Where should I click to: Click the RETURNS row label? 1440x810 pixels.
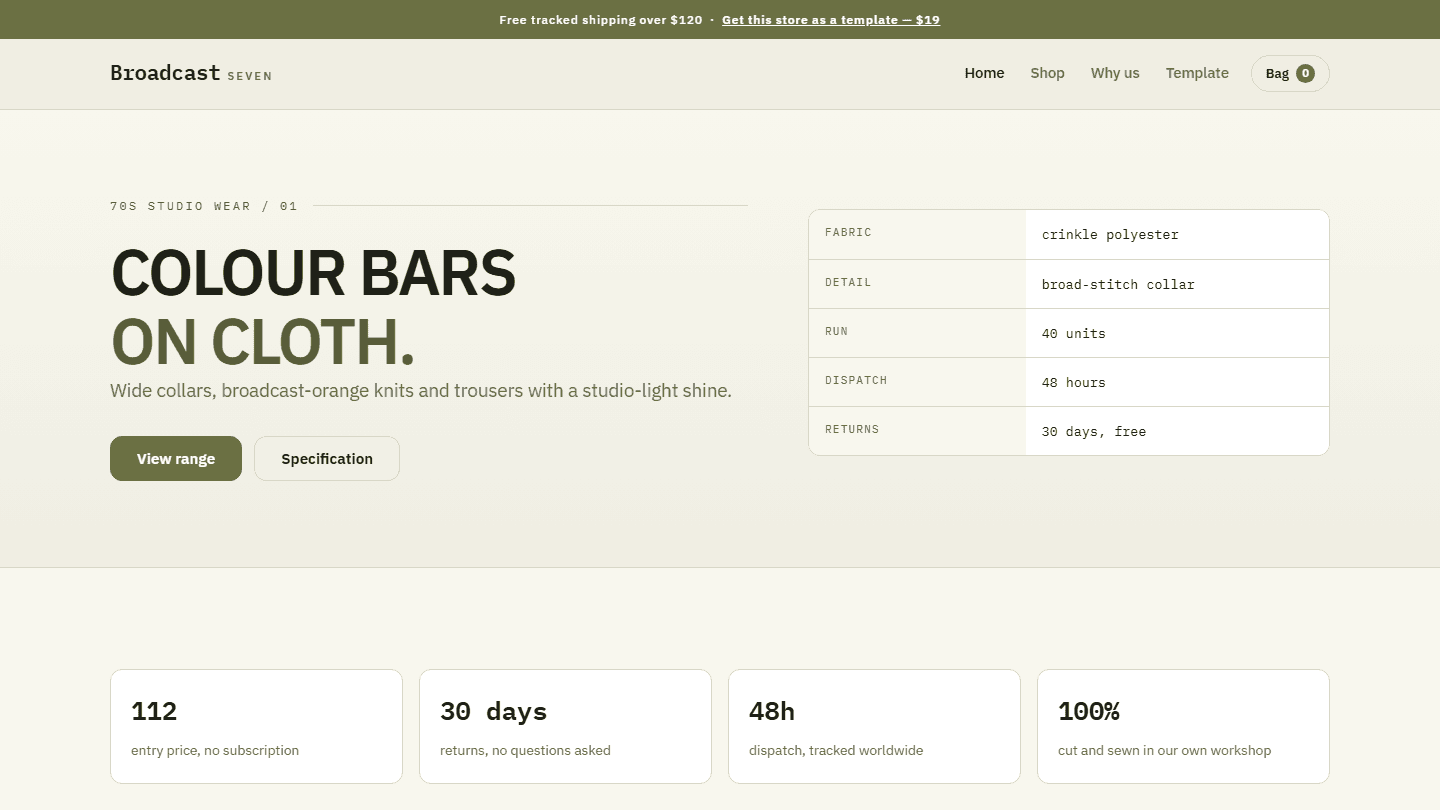[x=852, y=430]
